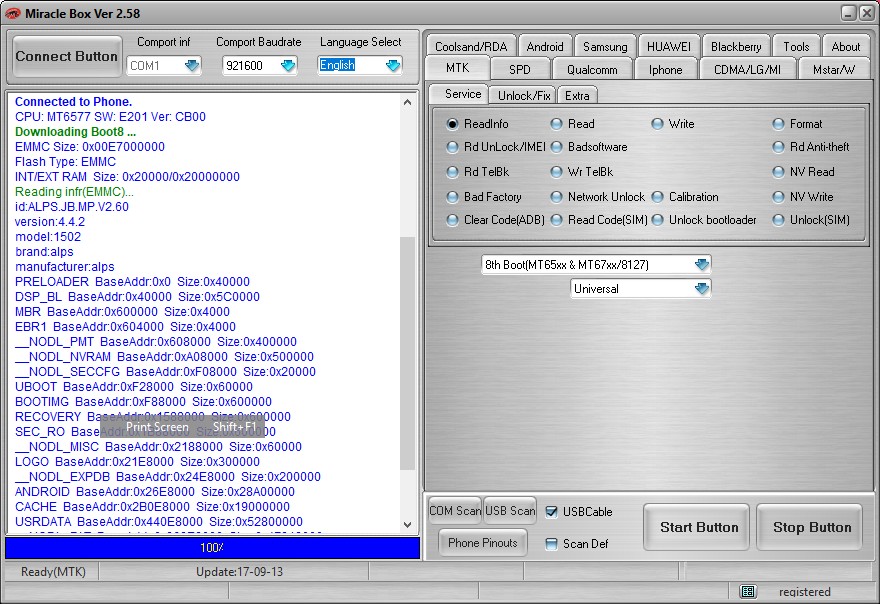880x604 pixels.
Task: Open the Samsung tab
Action: tap(605, 47)
